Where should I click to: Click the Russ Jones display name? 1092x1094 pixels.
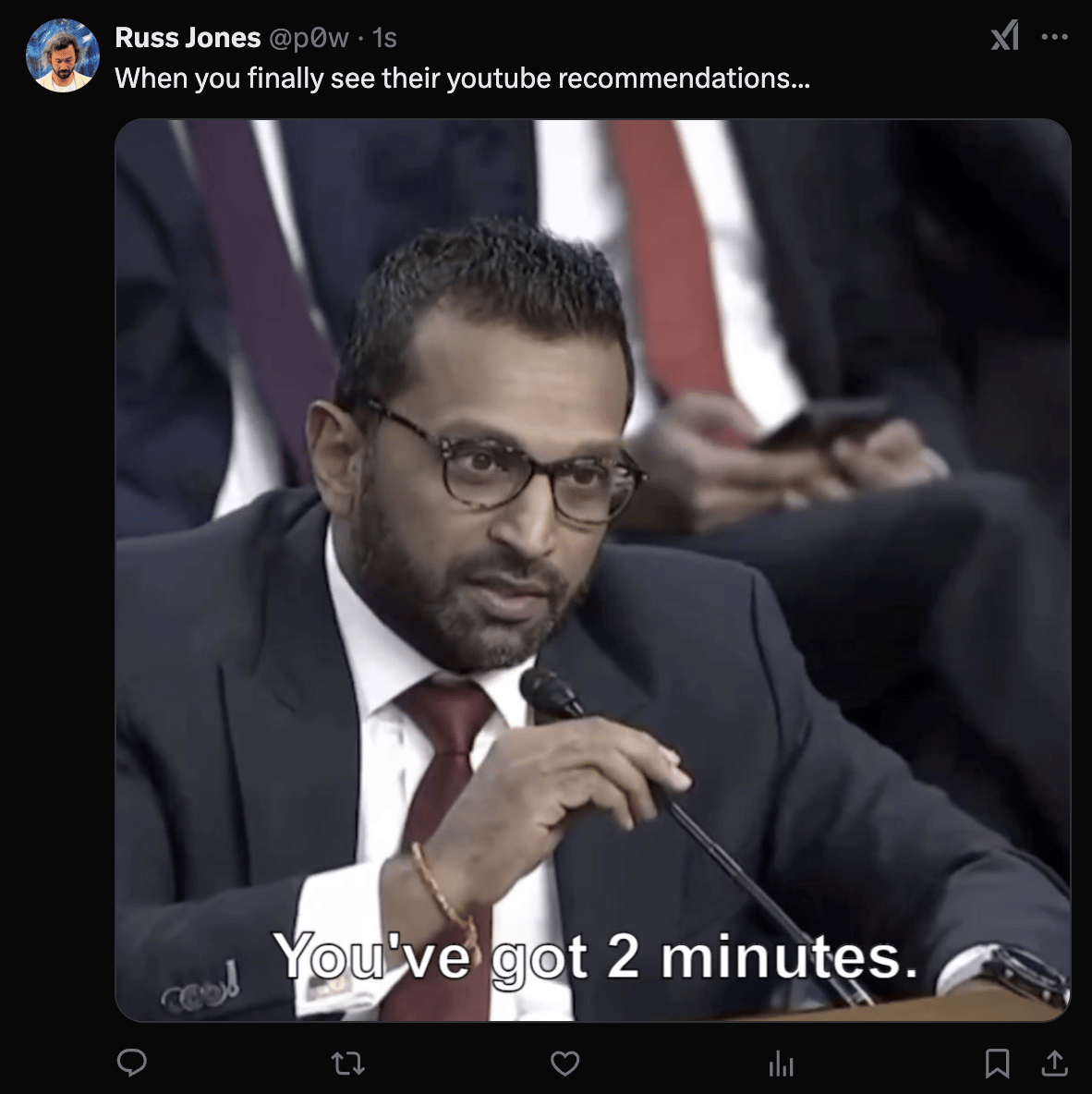[188, 38]
